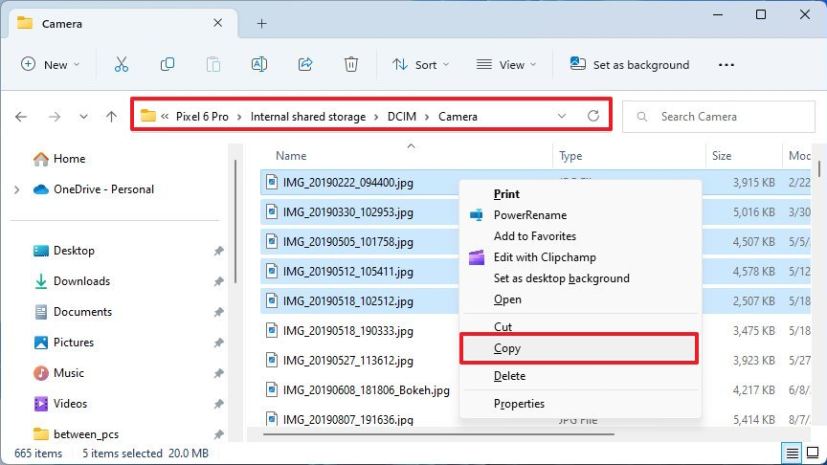Switch to details view icon in status bar

coord(791,453)
